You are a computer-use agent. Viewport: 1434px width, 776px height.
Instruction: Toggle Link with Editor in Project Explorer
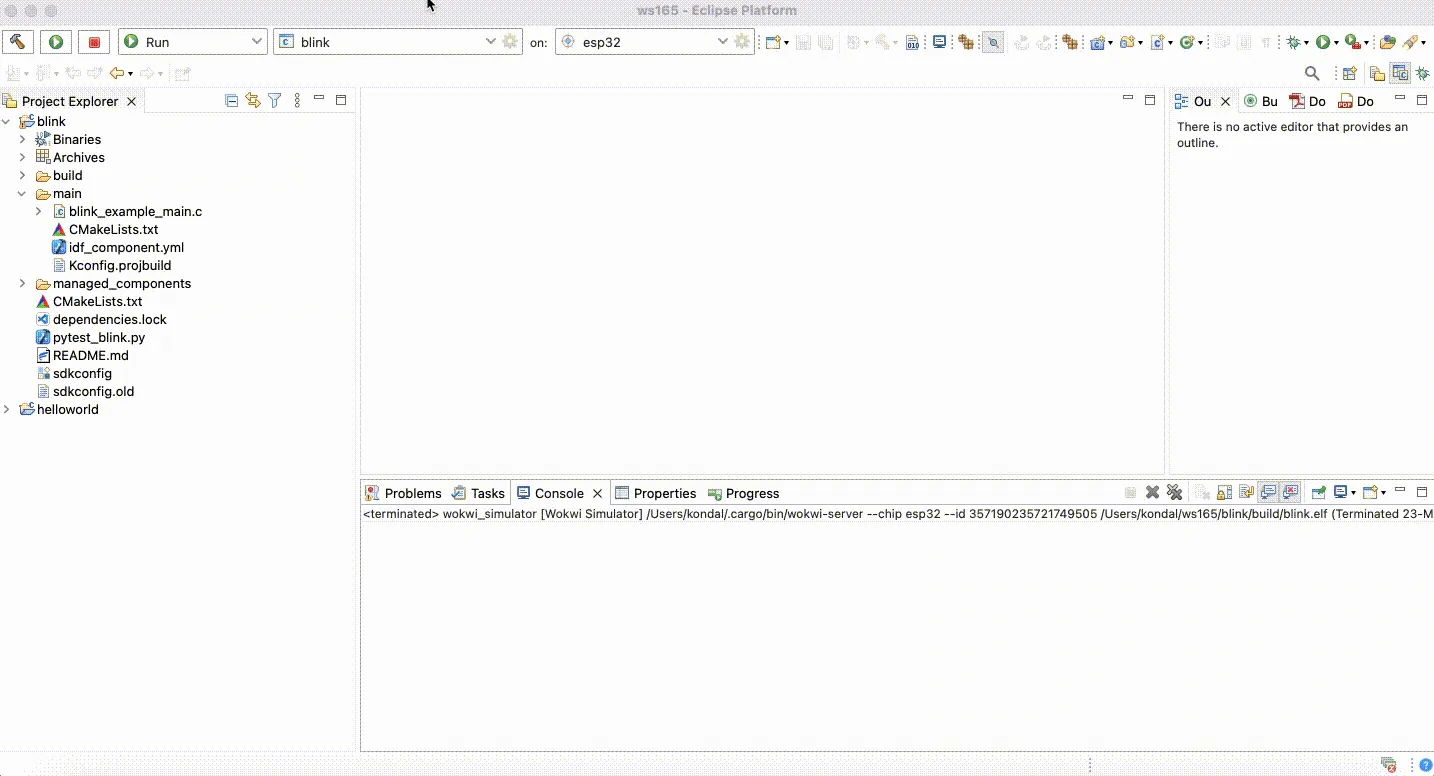[x=253, y=101]
